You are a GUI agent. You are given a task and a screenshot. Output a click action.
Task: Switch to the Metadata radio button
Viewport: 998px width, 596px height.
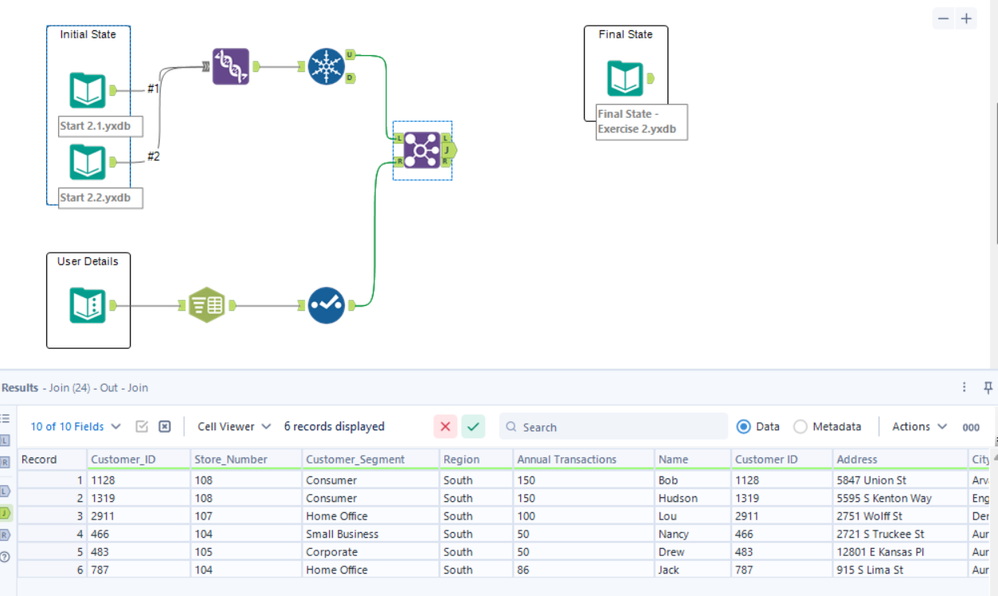[x=800, y=427]
